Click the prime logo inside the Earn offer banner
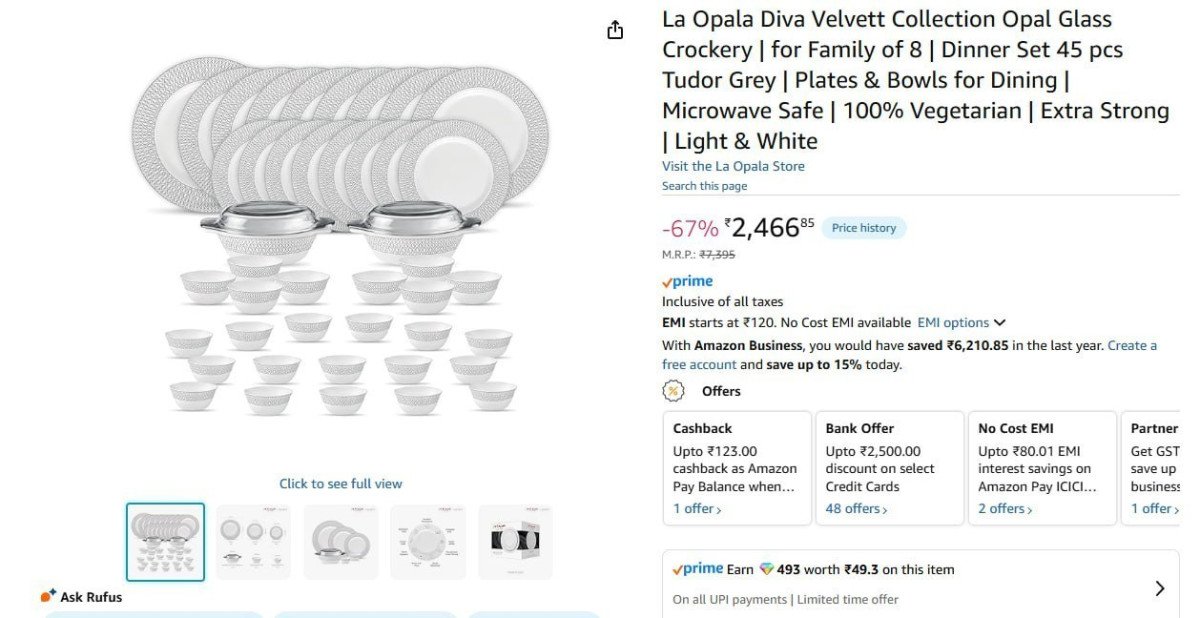The width and height of the screenshot is (1200, 618). click(x=700, y=568)
